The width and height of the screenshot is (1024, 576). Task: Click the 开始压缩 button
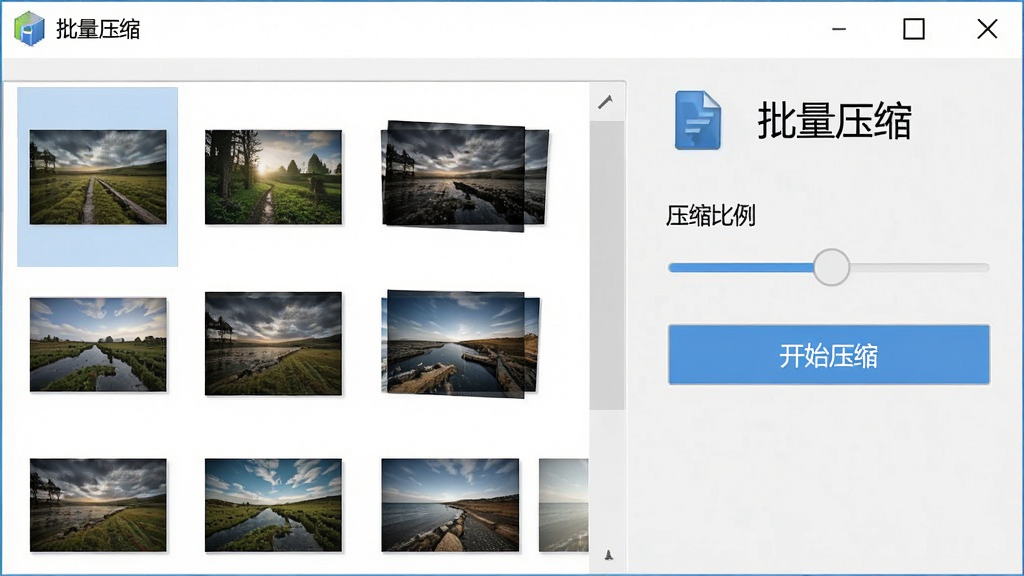[x=829, y=355]
